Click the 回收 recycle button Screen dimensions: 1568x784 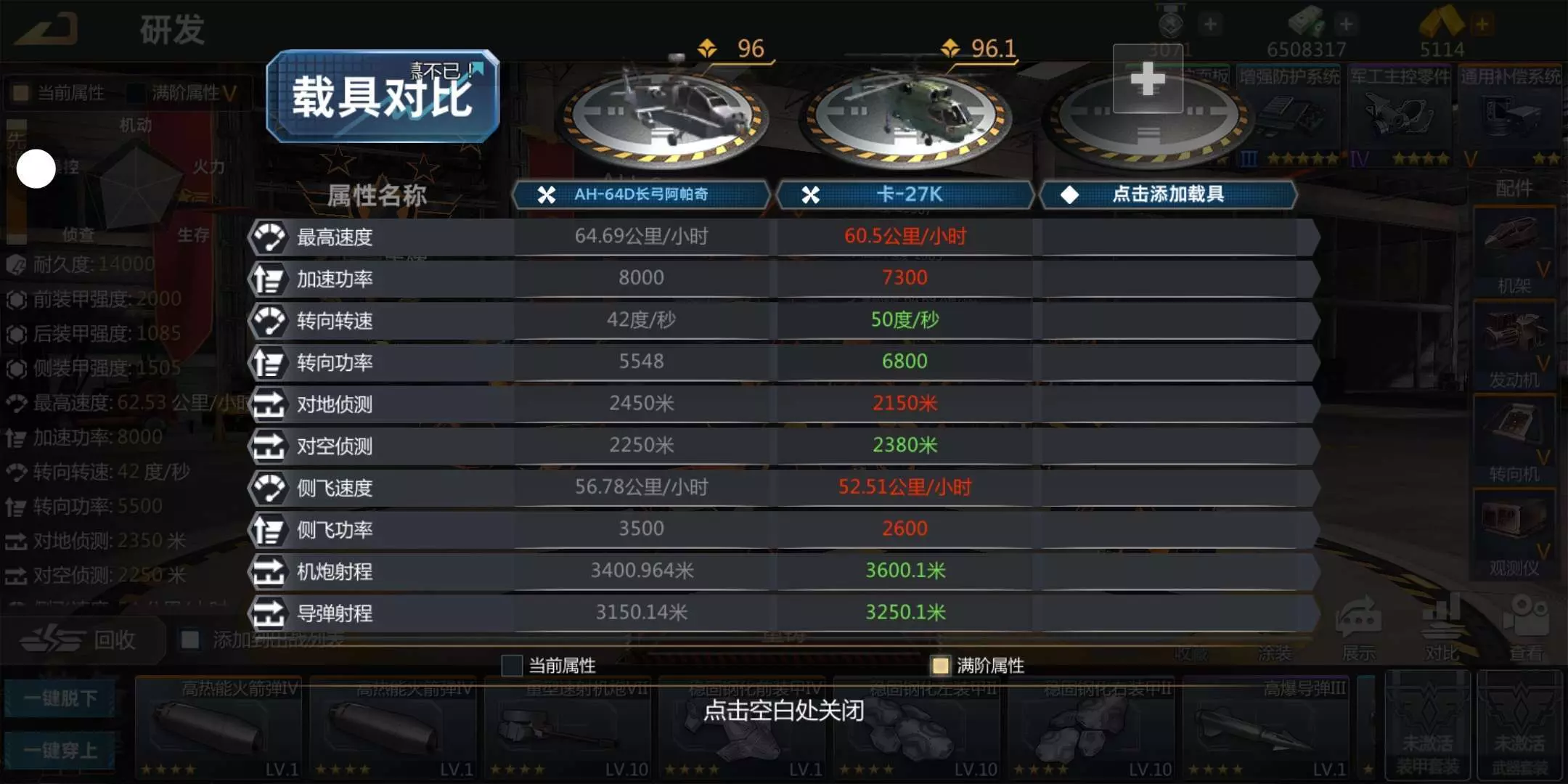(80, 640)
